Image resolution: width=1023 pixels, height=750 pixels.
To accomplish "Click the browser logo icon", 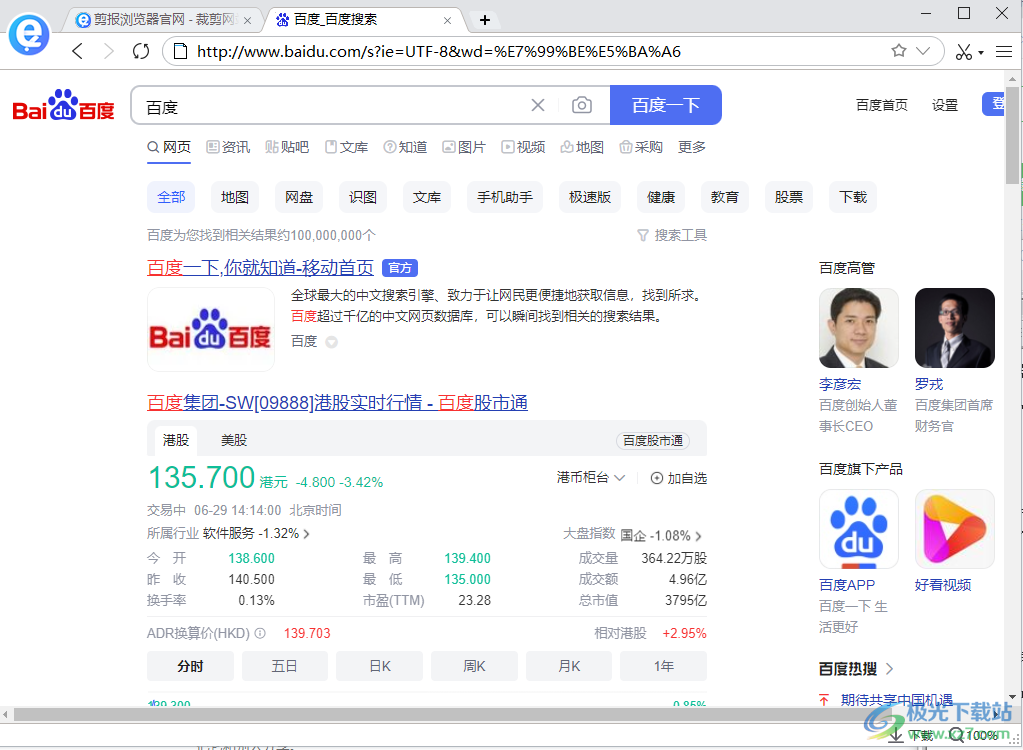I will [x=29, y=34].
